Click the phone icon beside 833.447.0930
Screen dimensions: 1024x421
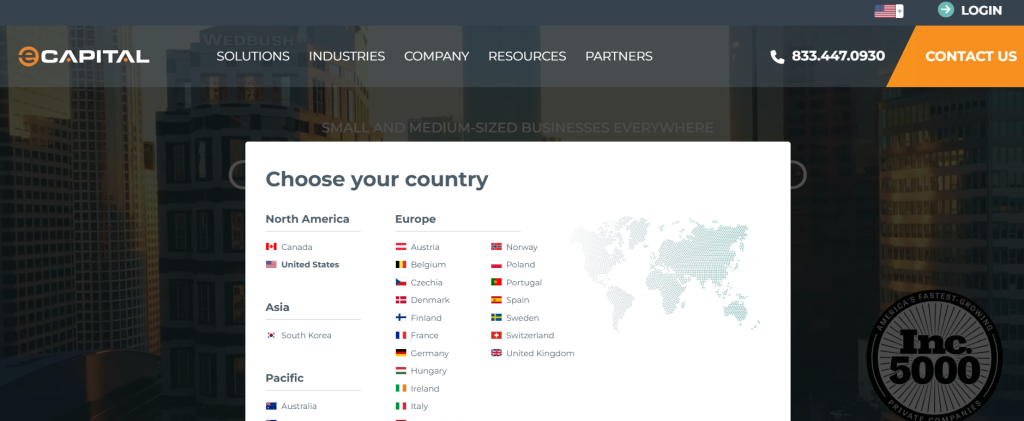pos(777,57)
